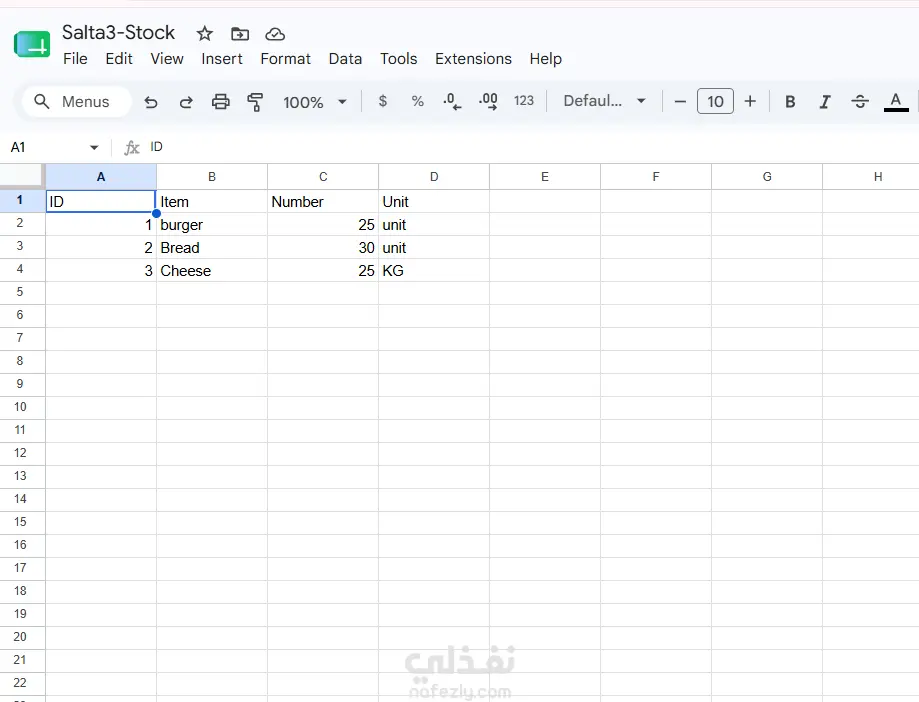This screenshot has width=919, height=702.
Task: Select the Cheese cell
Action: point(212,271)
